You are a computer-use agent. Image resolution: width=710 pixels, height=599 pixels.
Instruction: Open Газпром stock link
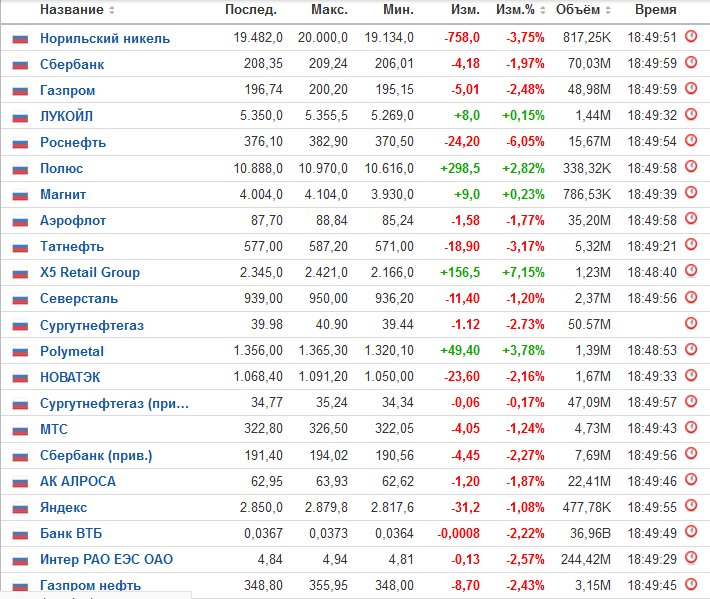67,91
